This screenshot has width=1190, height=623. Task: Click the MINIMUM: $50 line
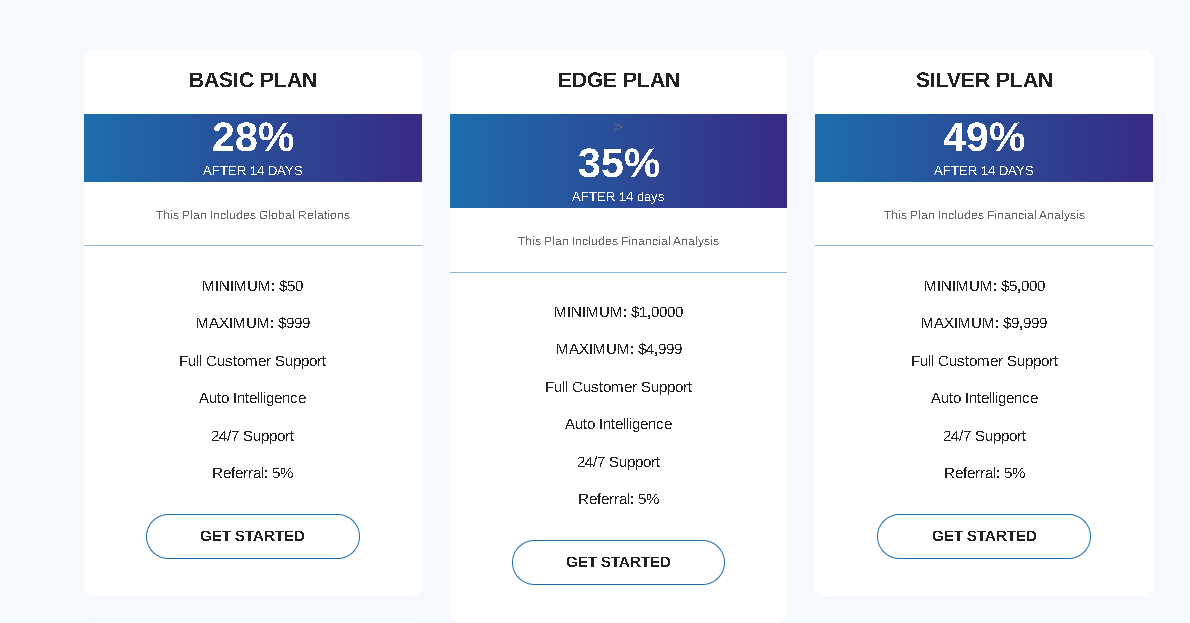(252, 286)
